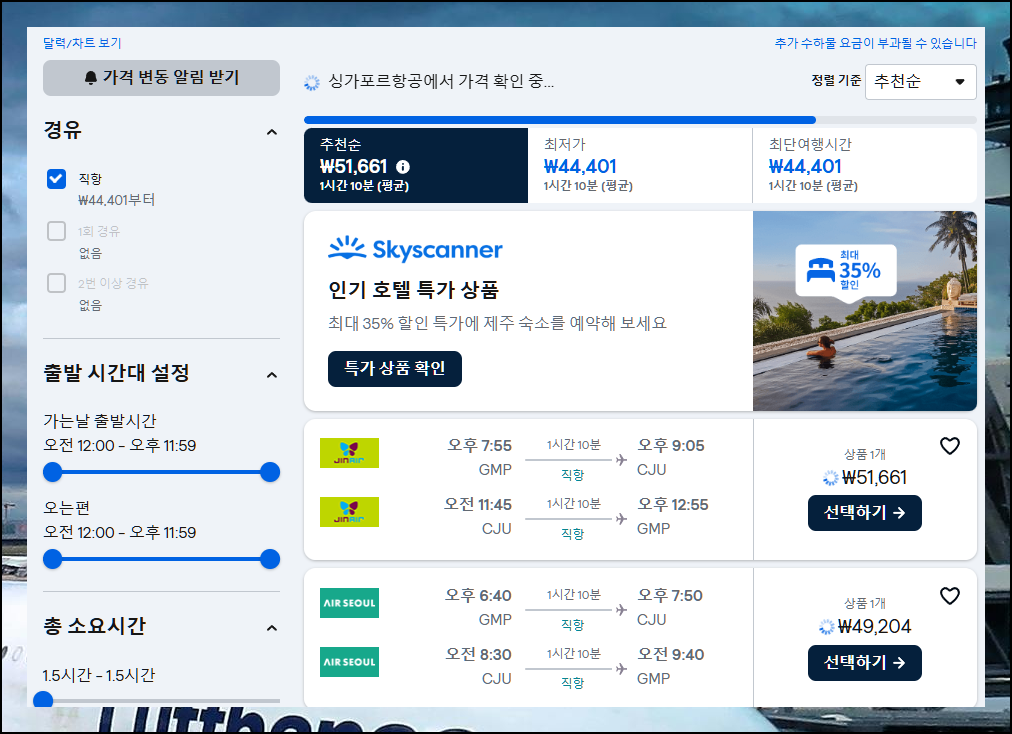Uncheck the 직항 direct flight checkbox
Screen dimensions: 1012x734
(x=57, y=179)
